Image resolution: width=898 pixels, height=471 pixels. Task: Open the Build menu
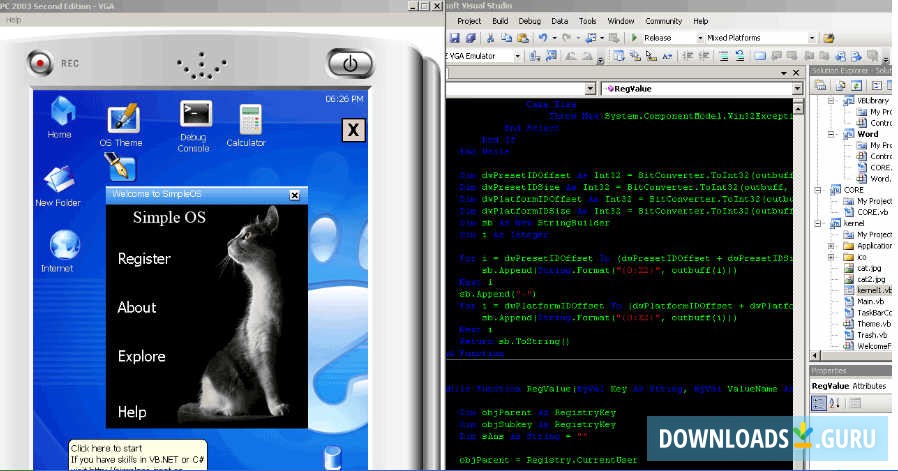point(500,21)
